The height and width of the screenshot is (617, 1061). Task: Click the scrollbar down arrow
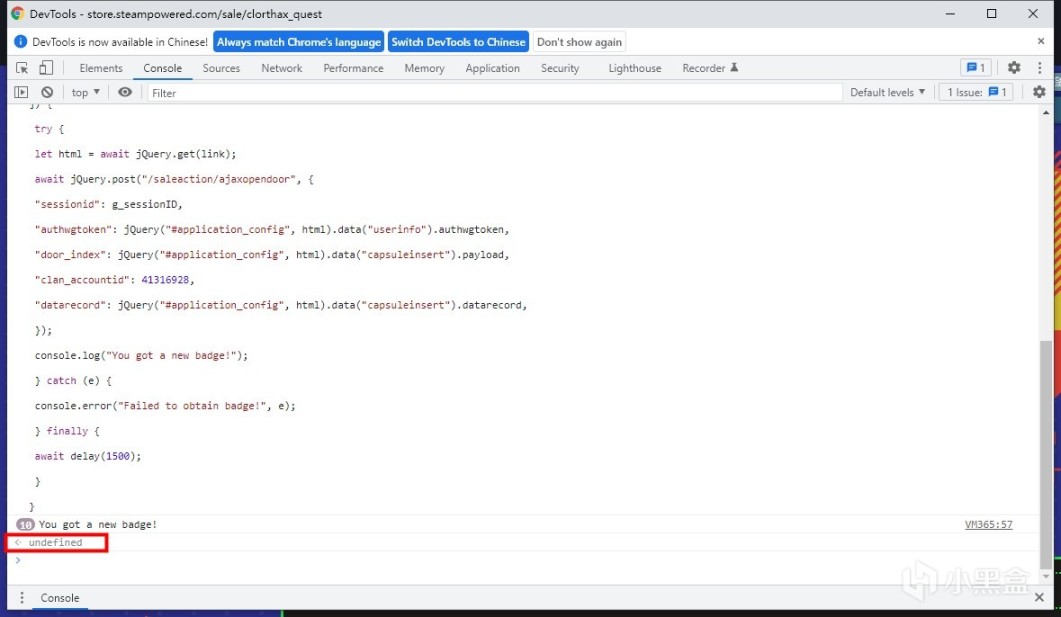[1046, 576]
